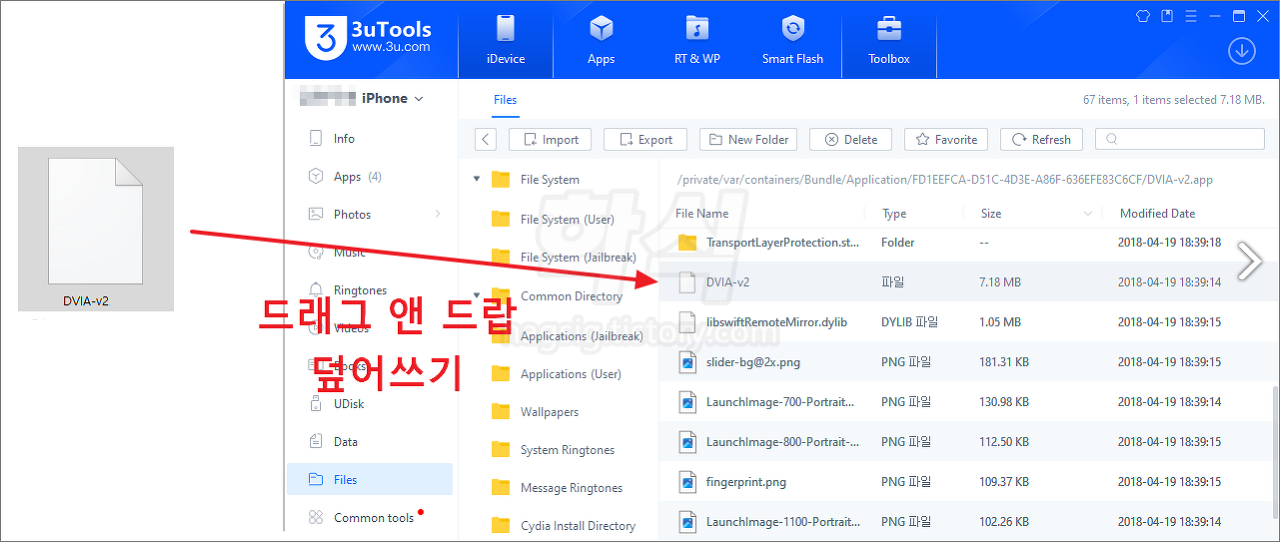1280x542 pixels.
Task: Open the Toolbox tab
Action: point(889,40)
